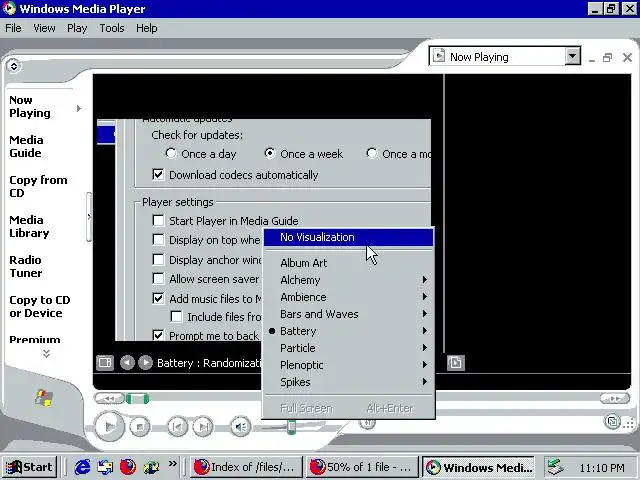This screenshot has height=480, width=640.
Task: Expand Bars and Waves submenu
Action: pyautogui.click(x=349, y=314)
